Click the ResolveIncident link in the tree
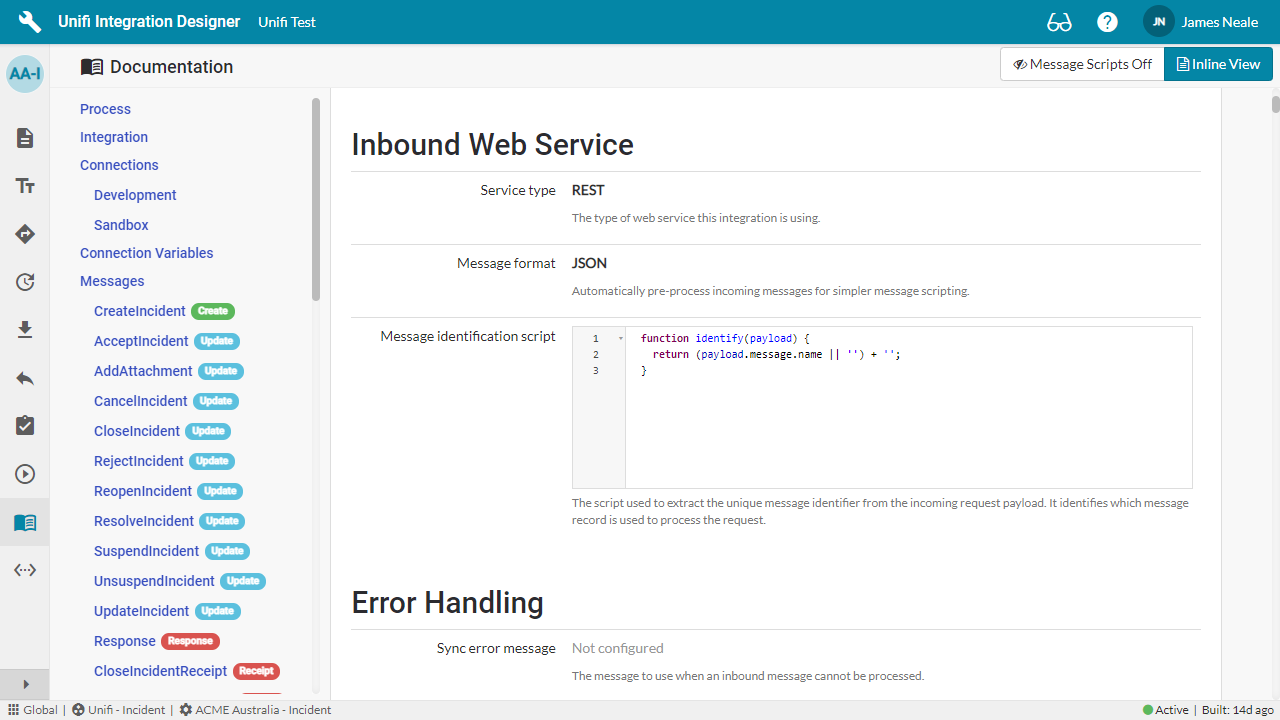The height and width of the screenshot is (720, 1280). coord(142,521)
